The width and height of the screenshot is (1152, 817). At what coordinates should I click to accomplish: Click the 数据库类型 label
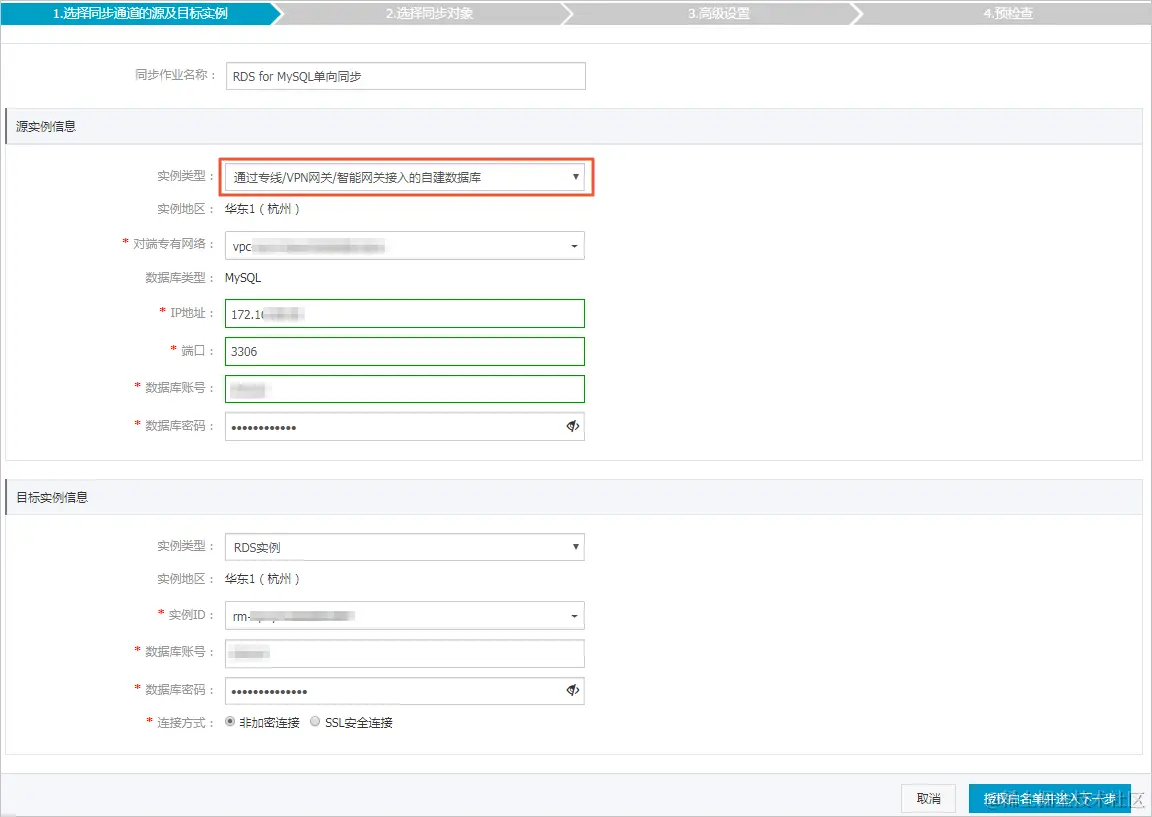click(x=179, y=278)
